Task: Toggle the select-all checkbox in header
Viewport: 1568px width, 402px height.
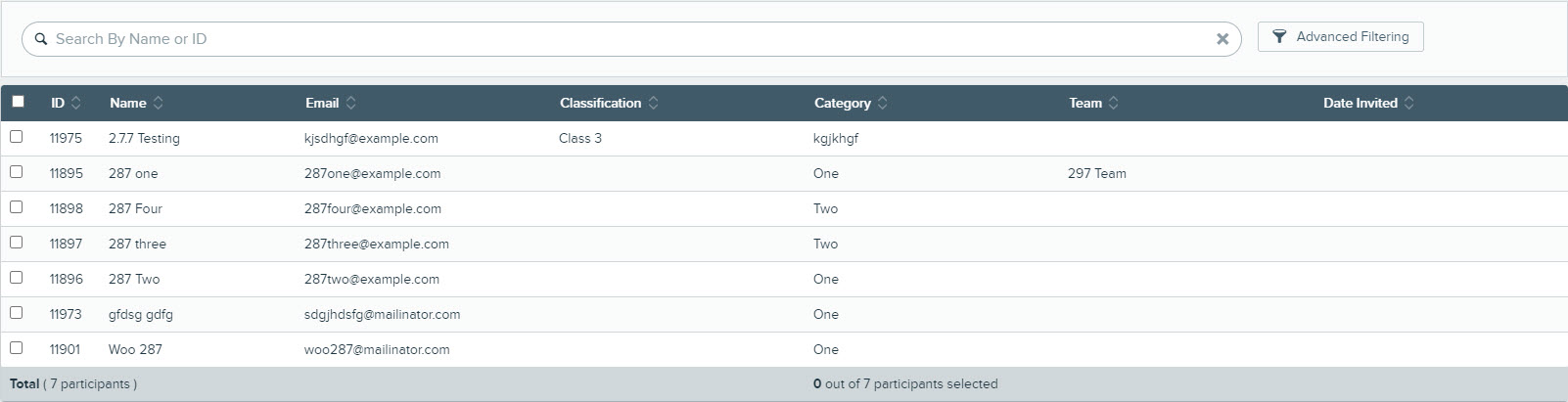Action: (18, 102)
